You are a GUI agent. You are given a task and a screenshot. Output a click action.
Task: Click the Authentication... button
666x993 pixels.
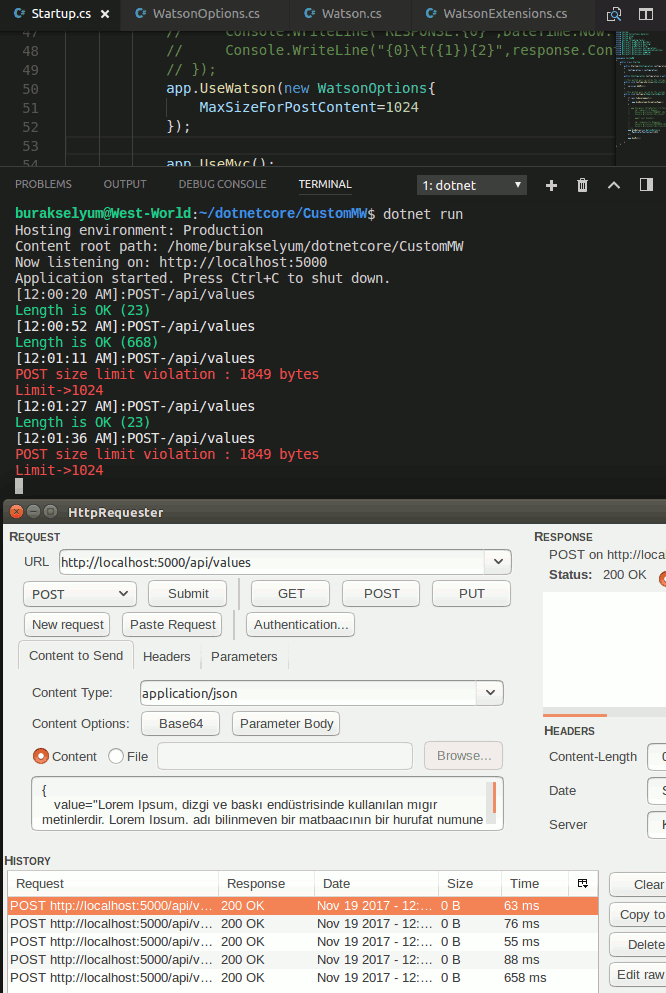[x=301, y=624]
